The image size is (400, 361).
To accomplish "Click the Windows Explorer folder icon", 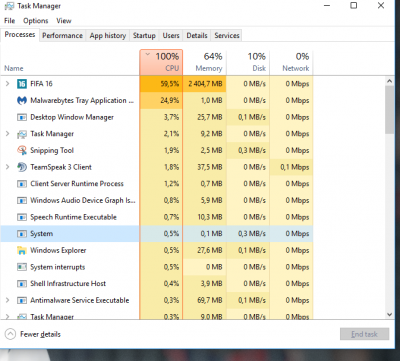I will [x=22, y=250].
